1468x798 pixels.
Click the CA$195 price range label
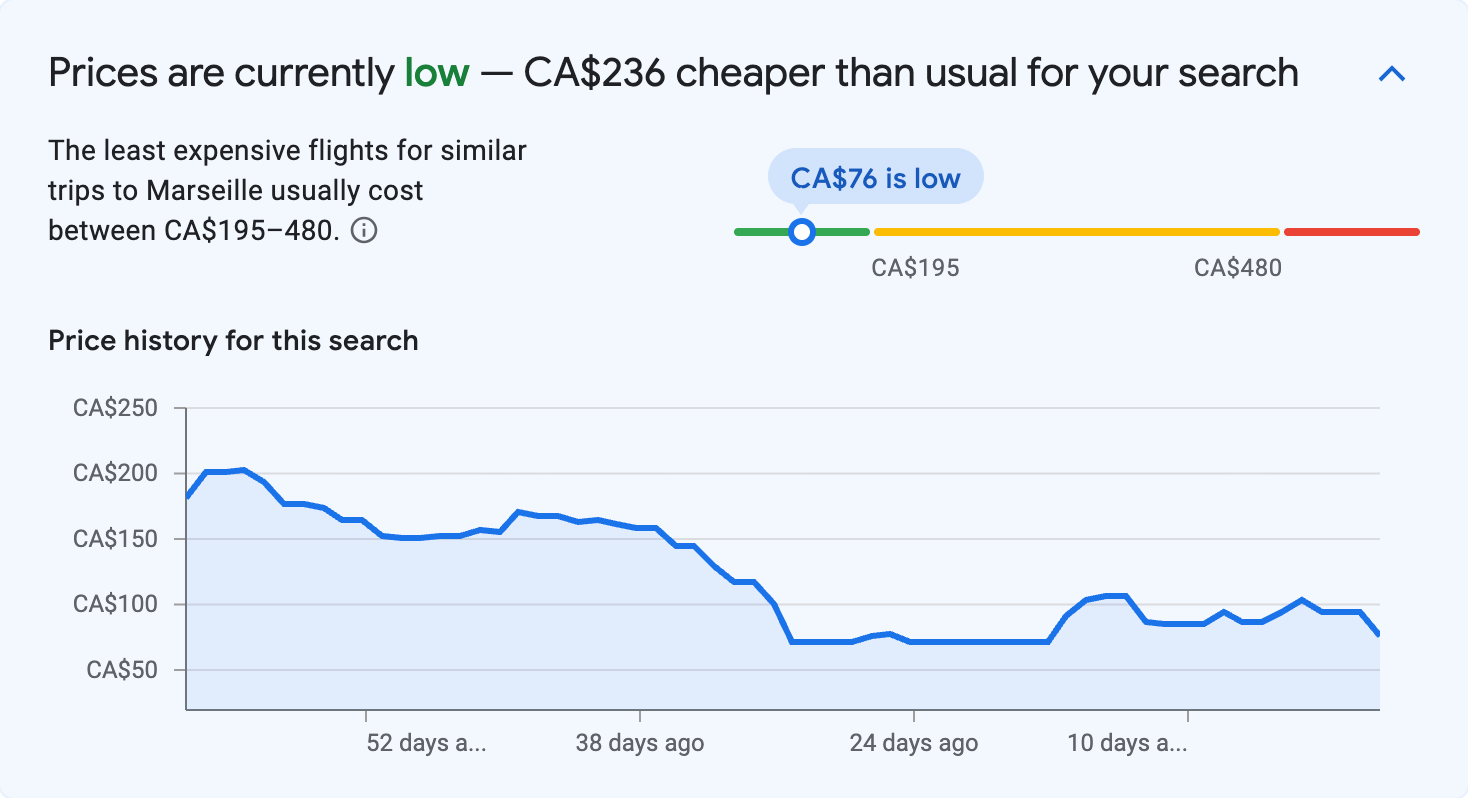[x=917, y=267]
